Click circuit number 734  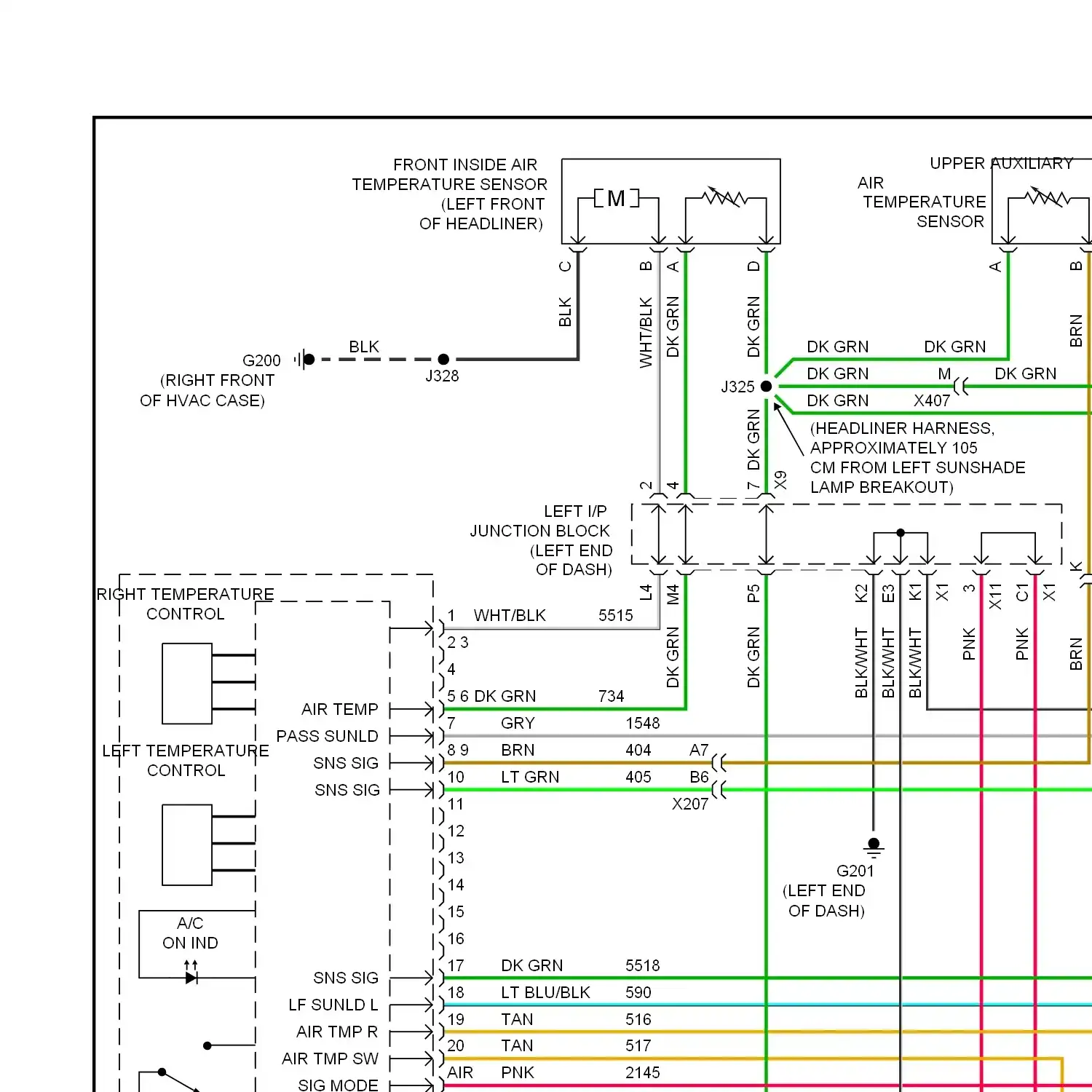[612, 696]
